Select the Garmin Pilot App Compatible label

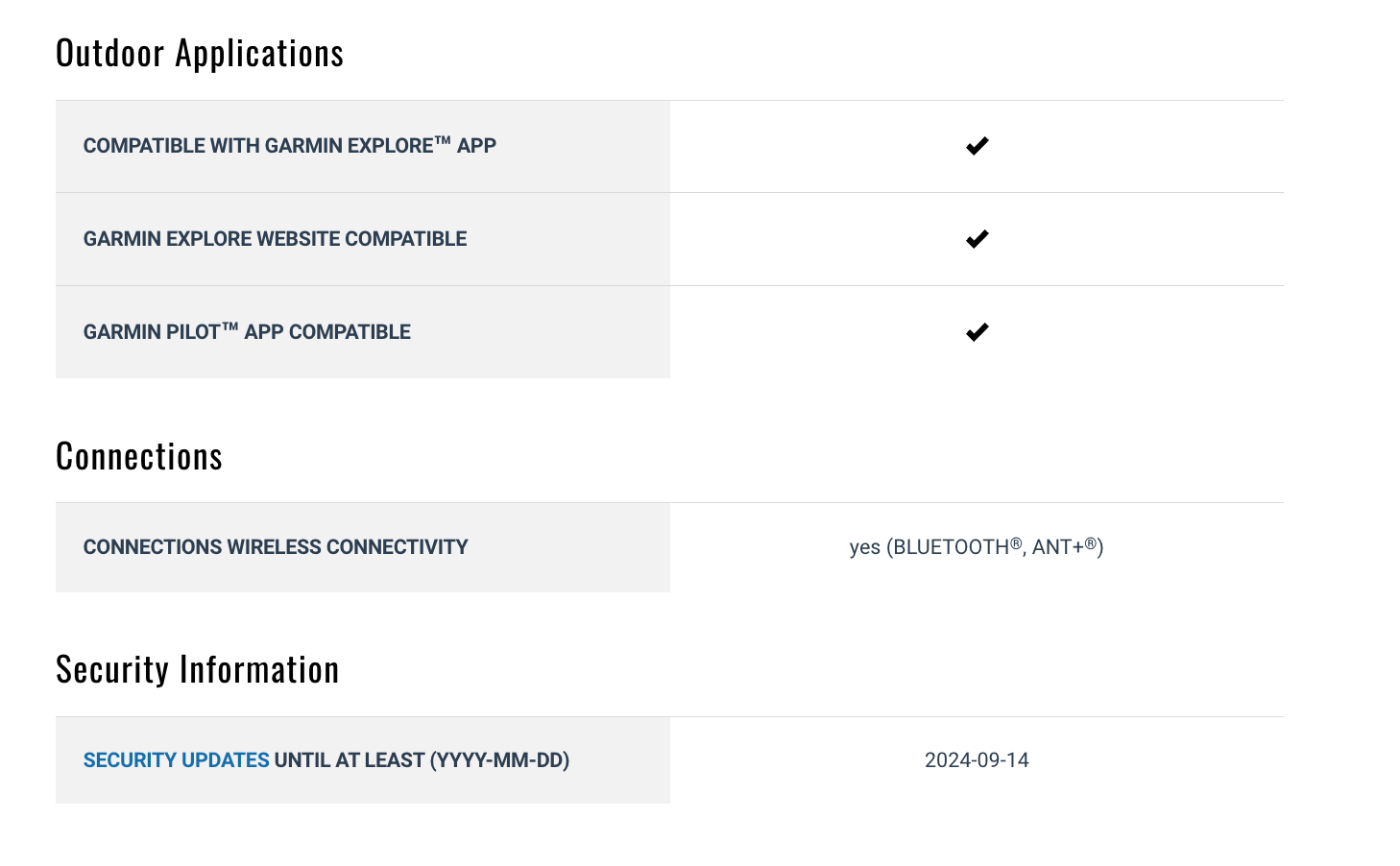pos(247,332)
